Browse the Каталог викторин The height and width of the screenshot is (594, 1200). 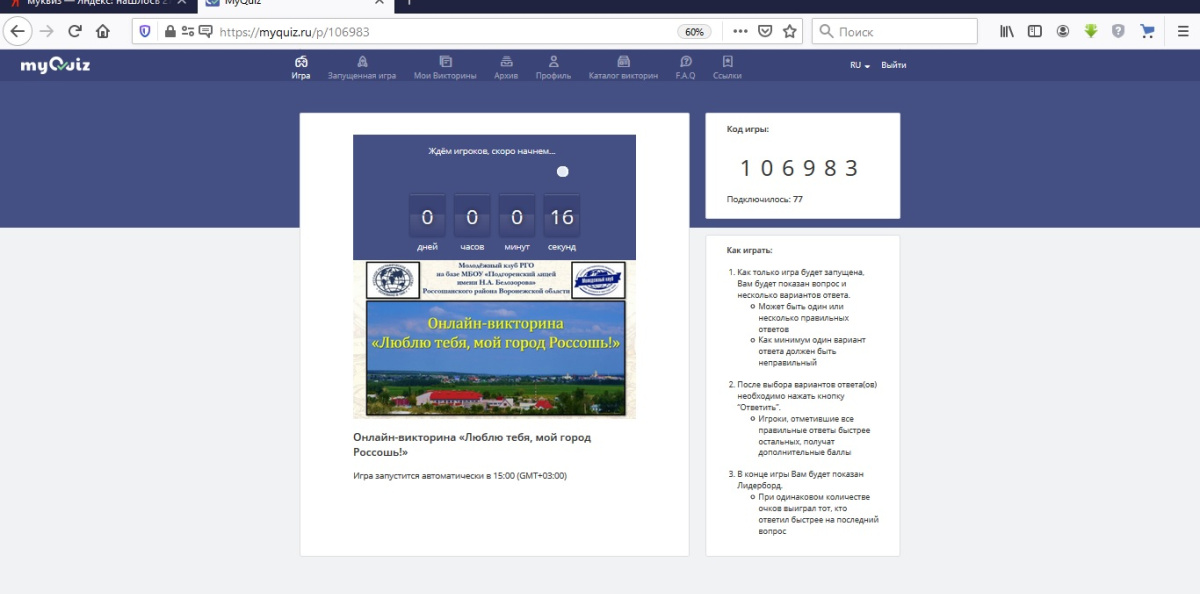tap(623, 68)
